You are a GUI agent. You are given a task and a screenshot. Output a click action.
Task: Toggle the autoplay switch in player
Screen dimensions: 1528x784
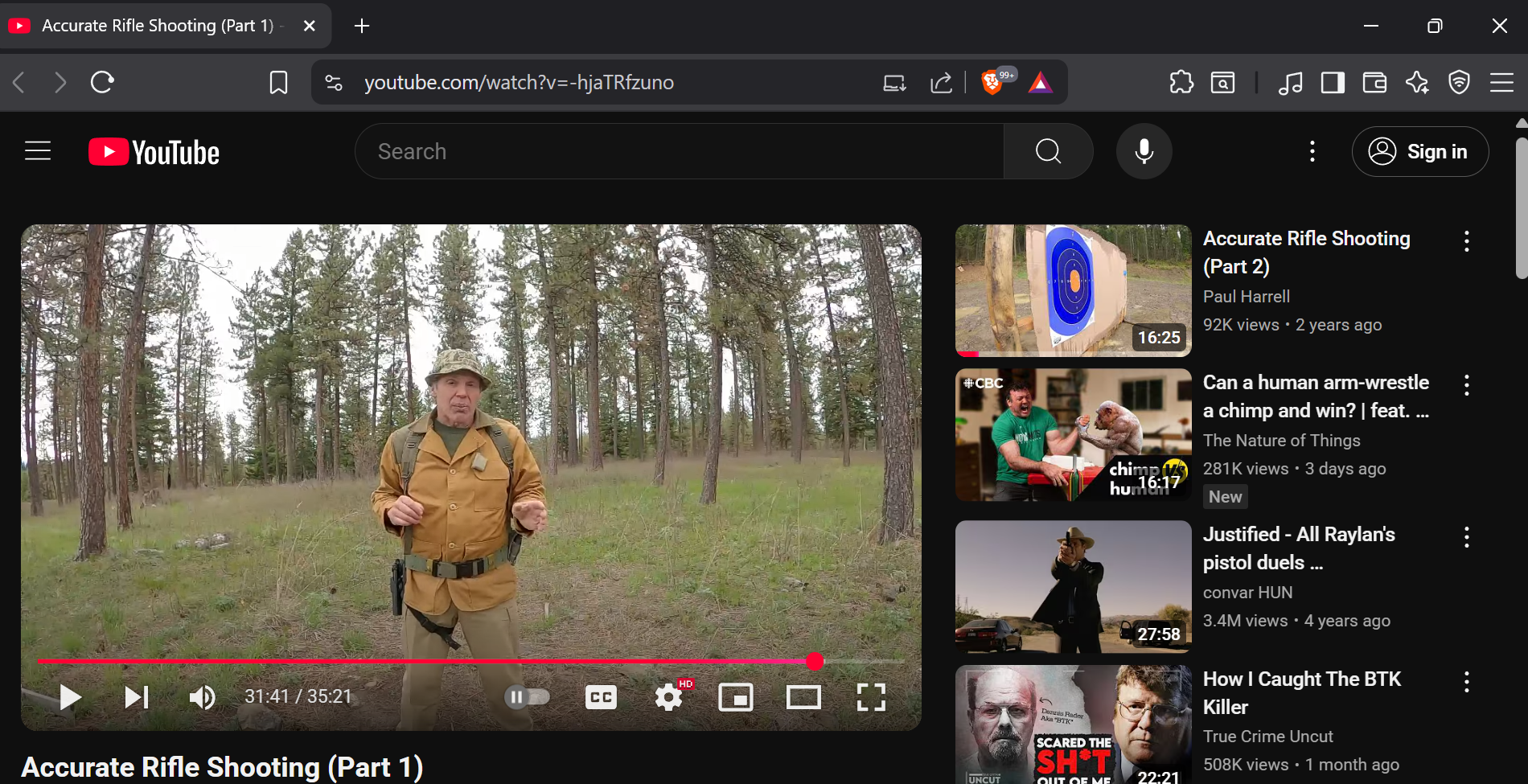pyautogui.click(x=528, y=697)
